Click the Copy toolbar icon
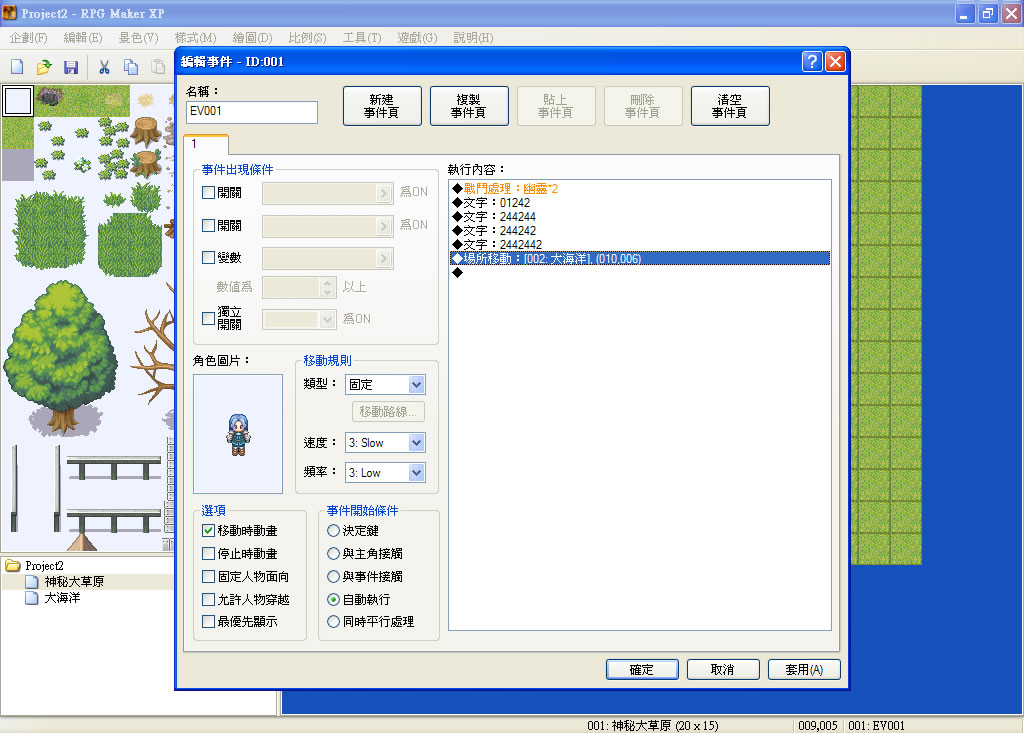 [131, 67]
